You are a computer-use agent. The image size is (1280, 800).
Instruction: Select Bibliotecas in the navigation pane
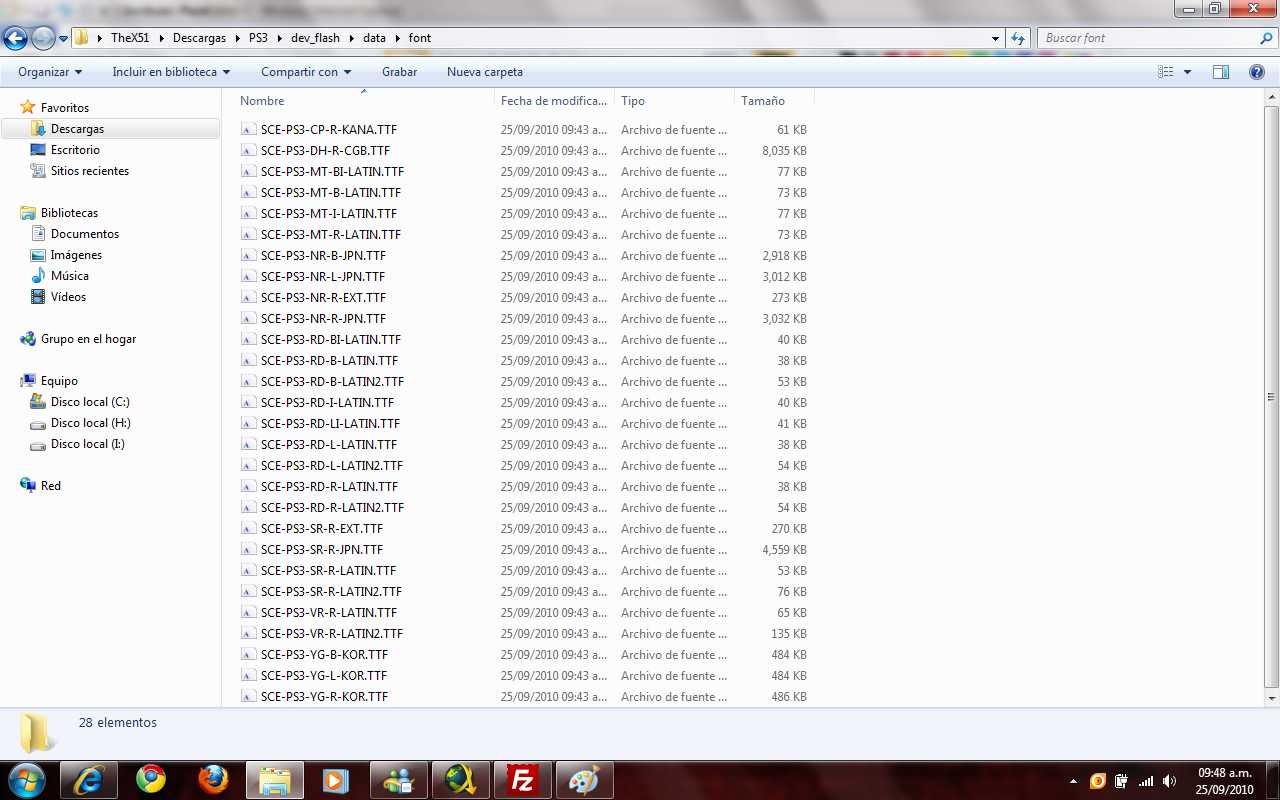coord(69,213)
